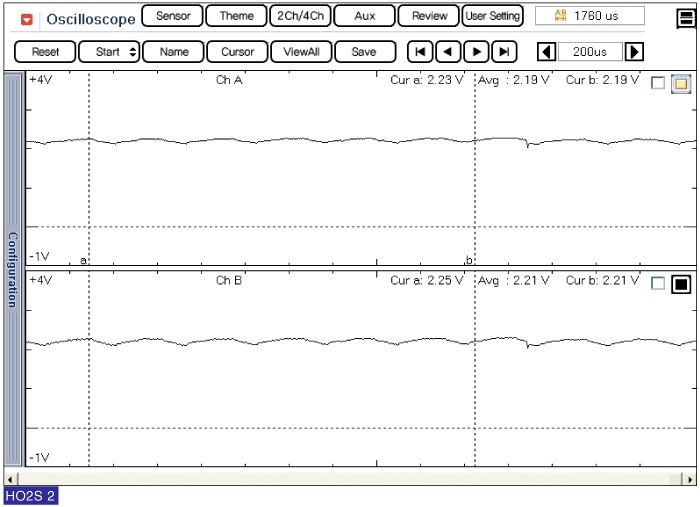Click Ch A yellow display mode icon

pyautogui.click(x=680, y=84)
